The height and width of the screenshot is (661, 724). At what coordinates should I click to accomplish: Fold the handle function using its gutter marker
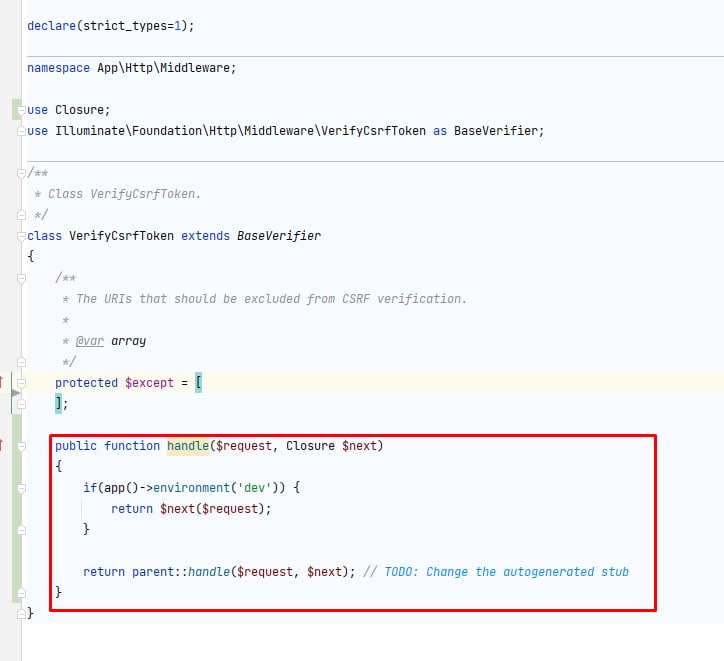tap(21, 446)
